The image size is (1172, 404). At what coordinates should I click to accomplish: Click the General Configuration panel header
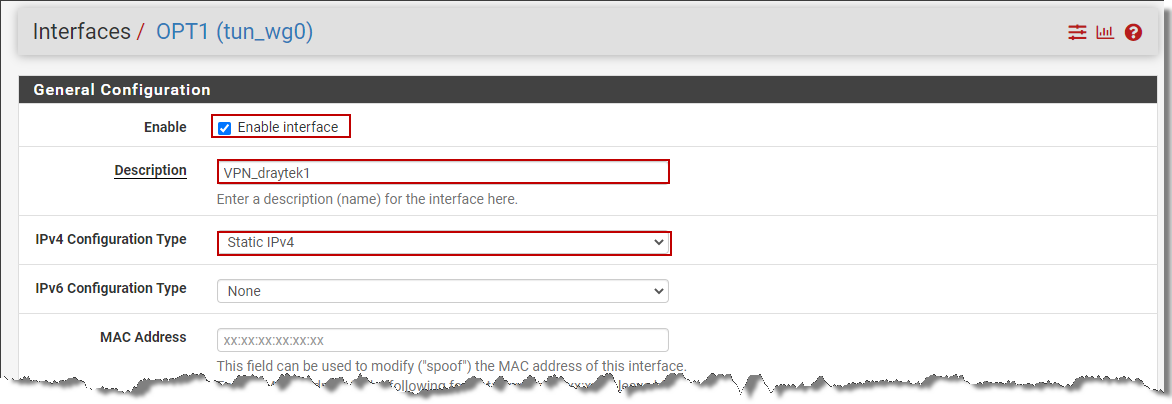pyautogui.click(x=584, y=90)
